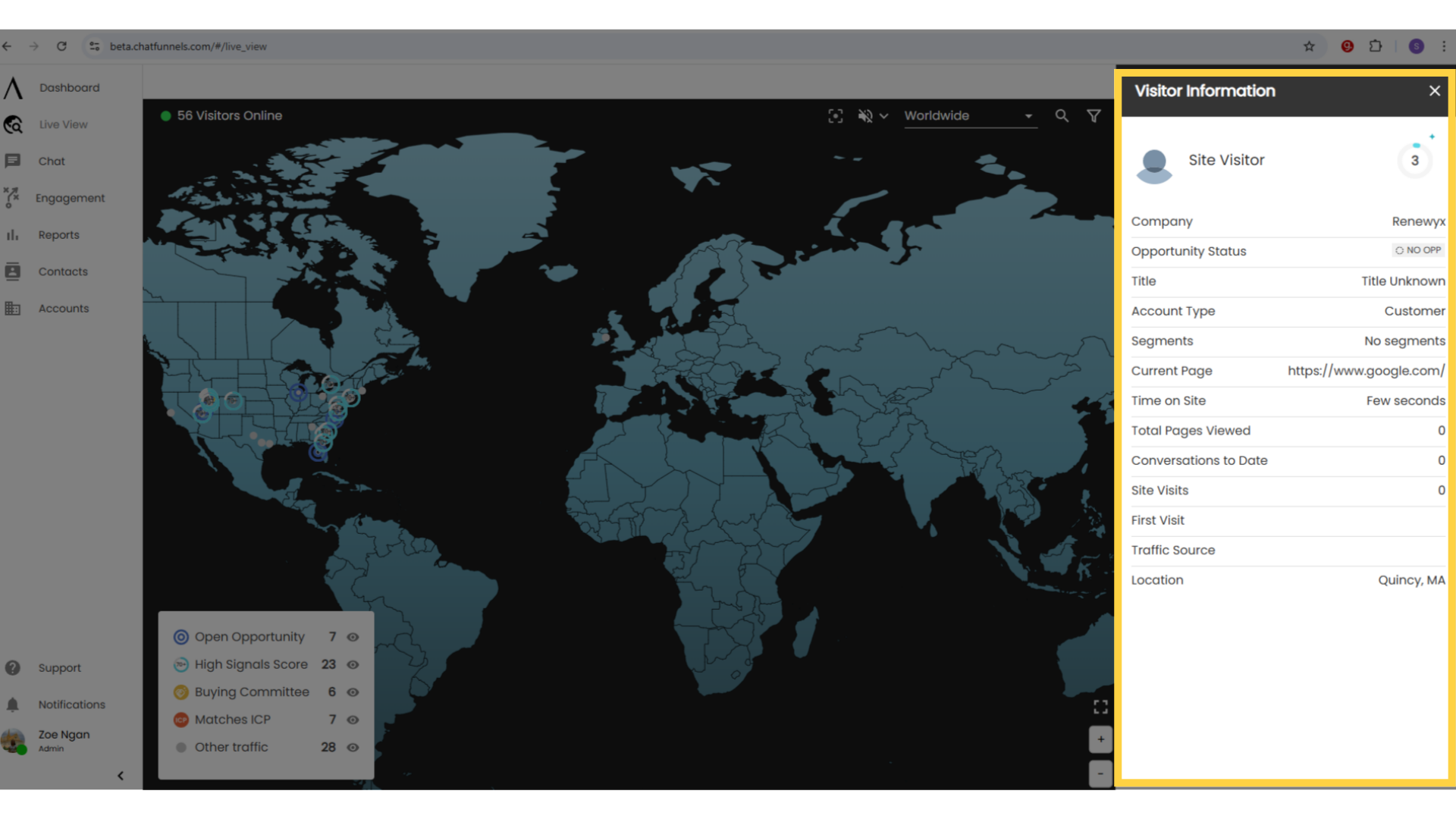Mute visitor notification sounds
Viewport: 1456px width, 819px height.
864,116
